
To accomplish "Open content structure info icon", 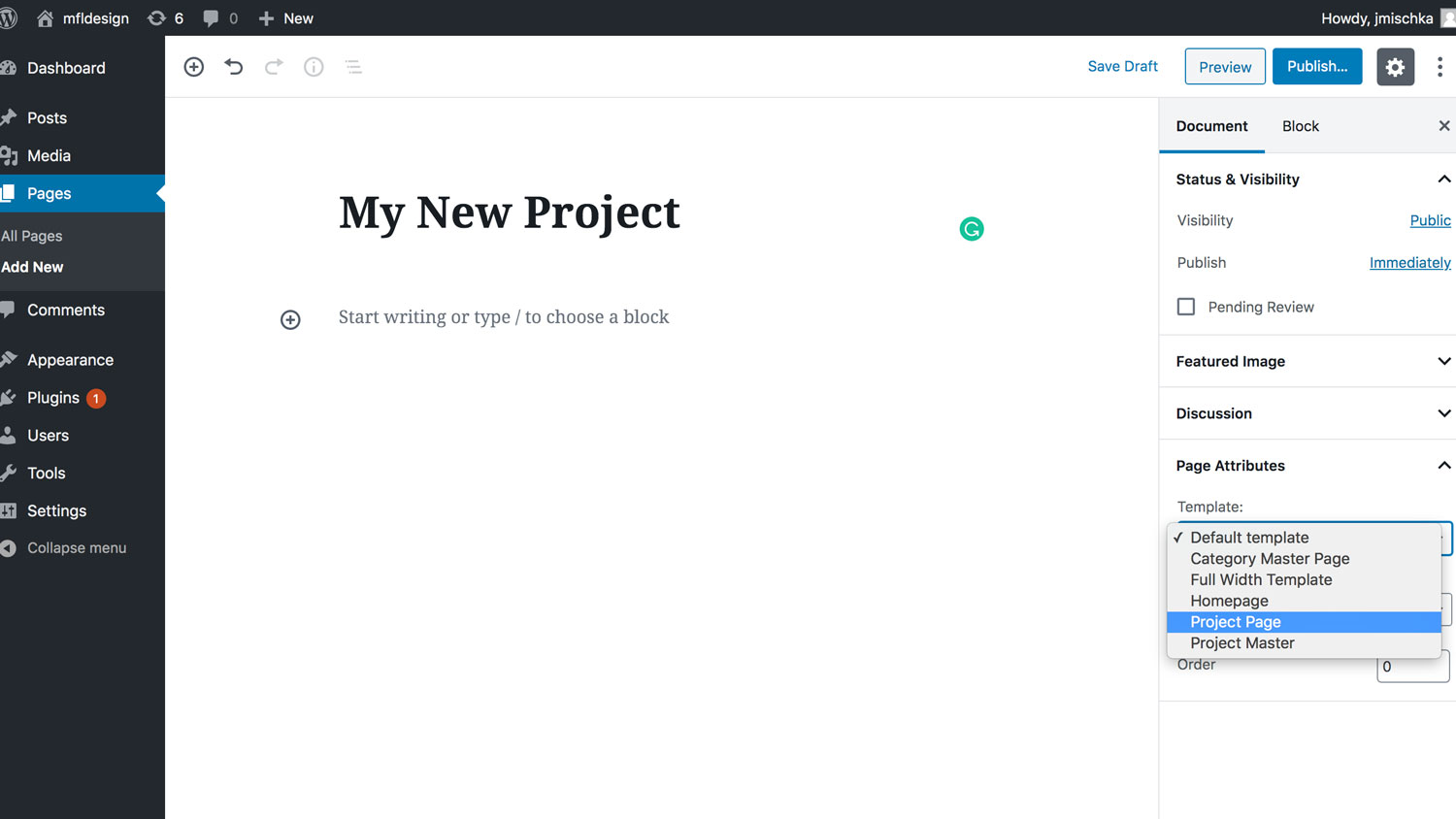I will (313, 67).
